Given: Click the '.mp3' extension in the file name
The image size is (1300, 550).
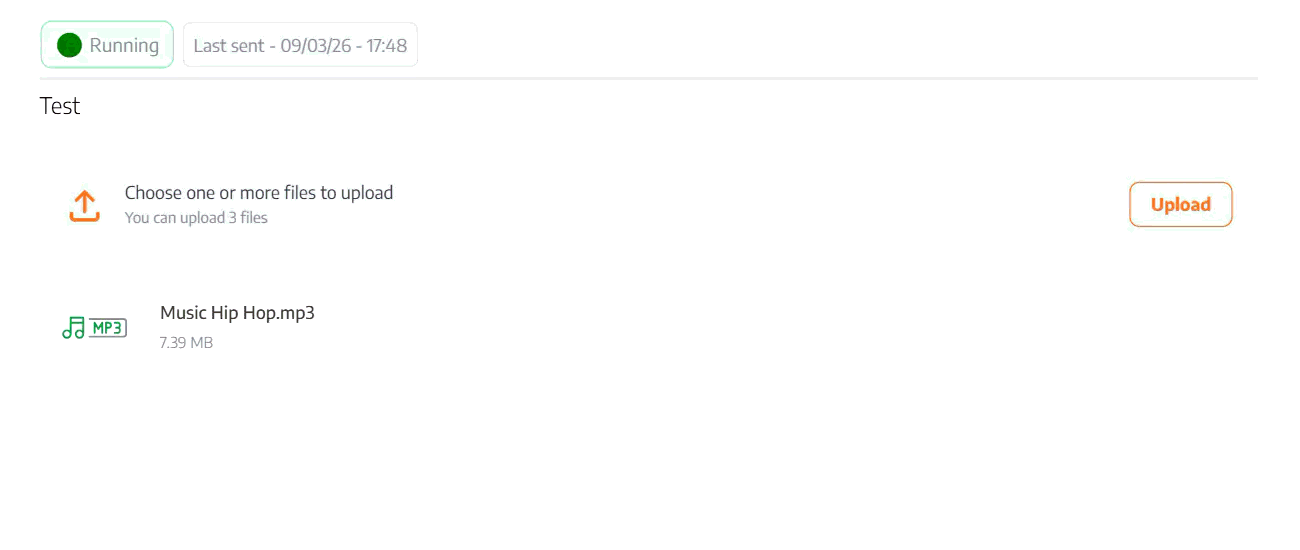Looking at the screenshot, I should [x=296, y=313].
